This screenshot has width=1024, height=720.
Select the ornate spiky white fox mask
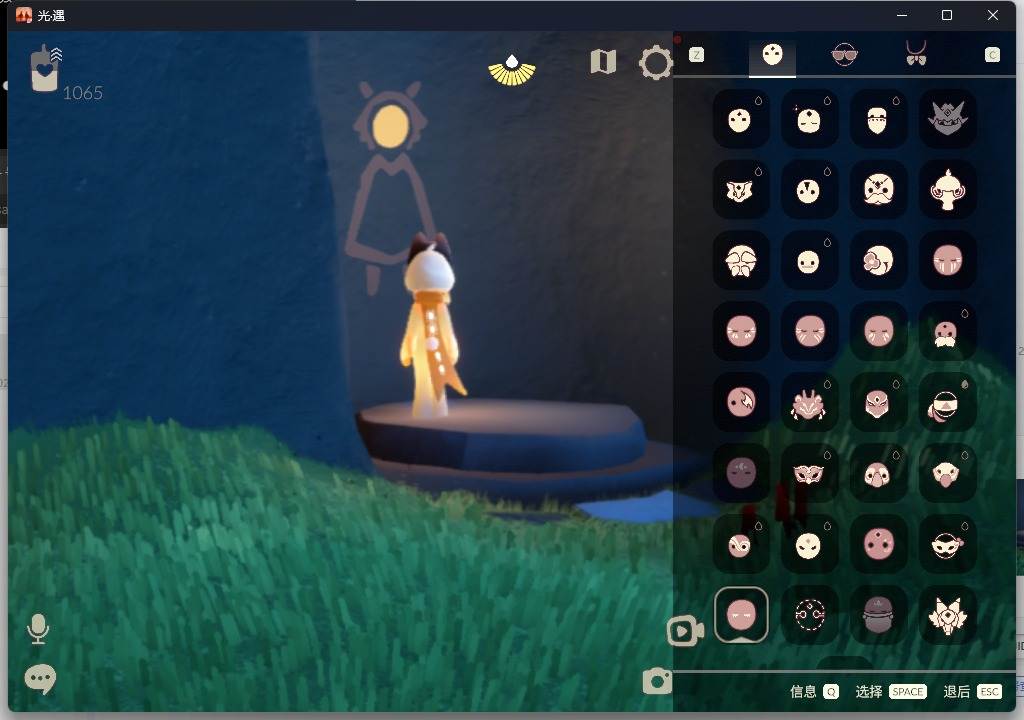click(948, 614)
